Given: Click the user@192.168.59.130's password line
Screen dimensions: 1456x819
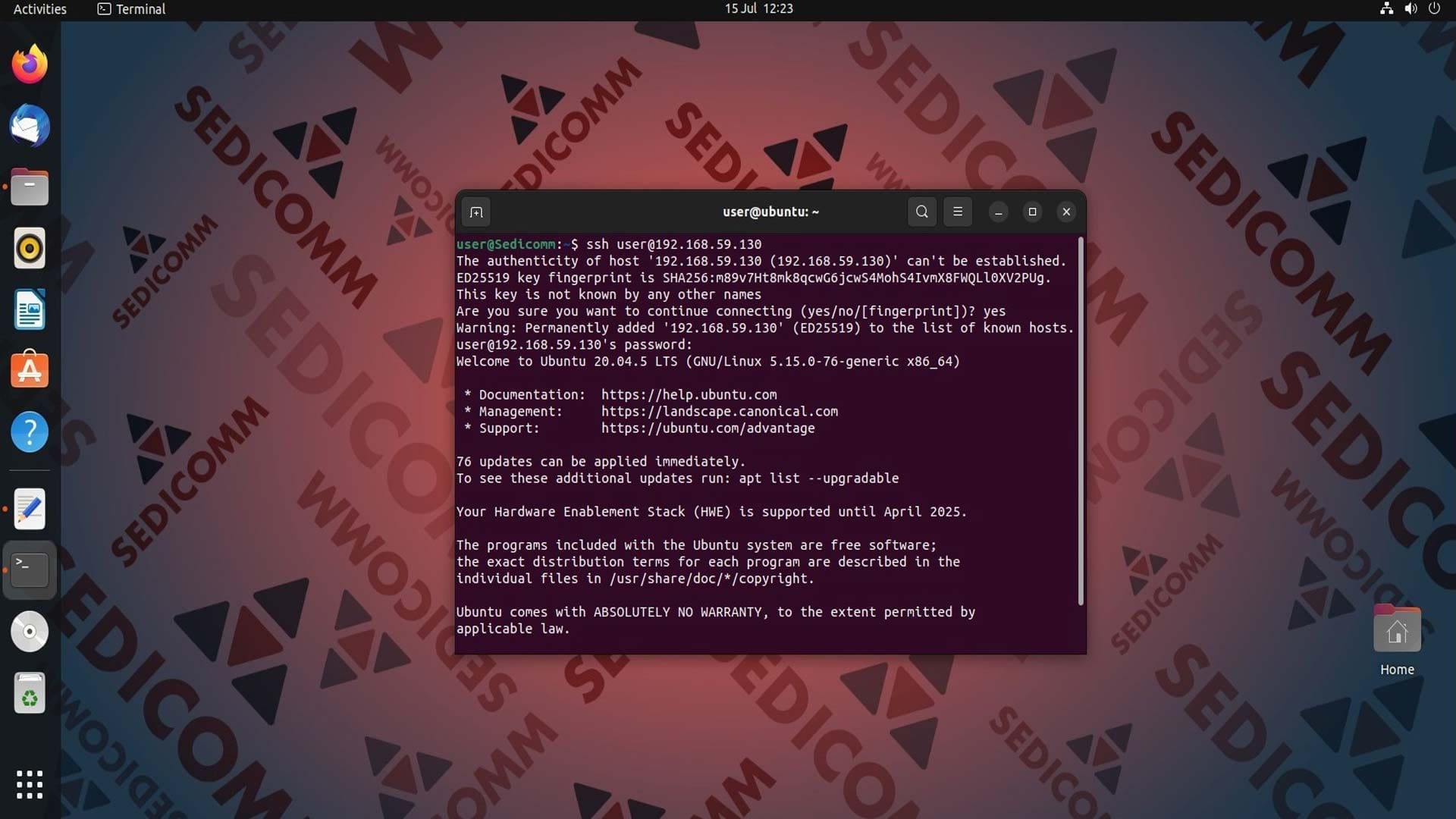Looking at the screenshot, I should (x=574, y=344).
